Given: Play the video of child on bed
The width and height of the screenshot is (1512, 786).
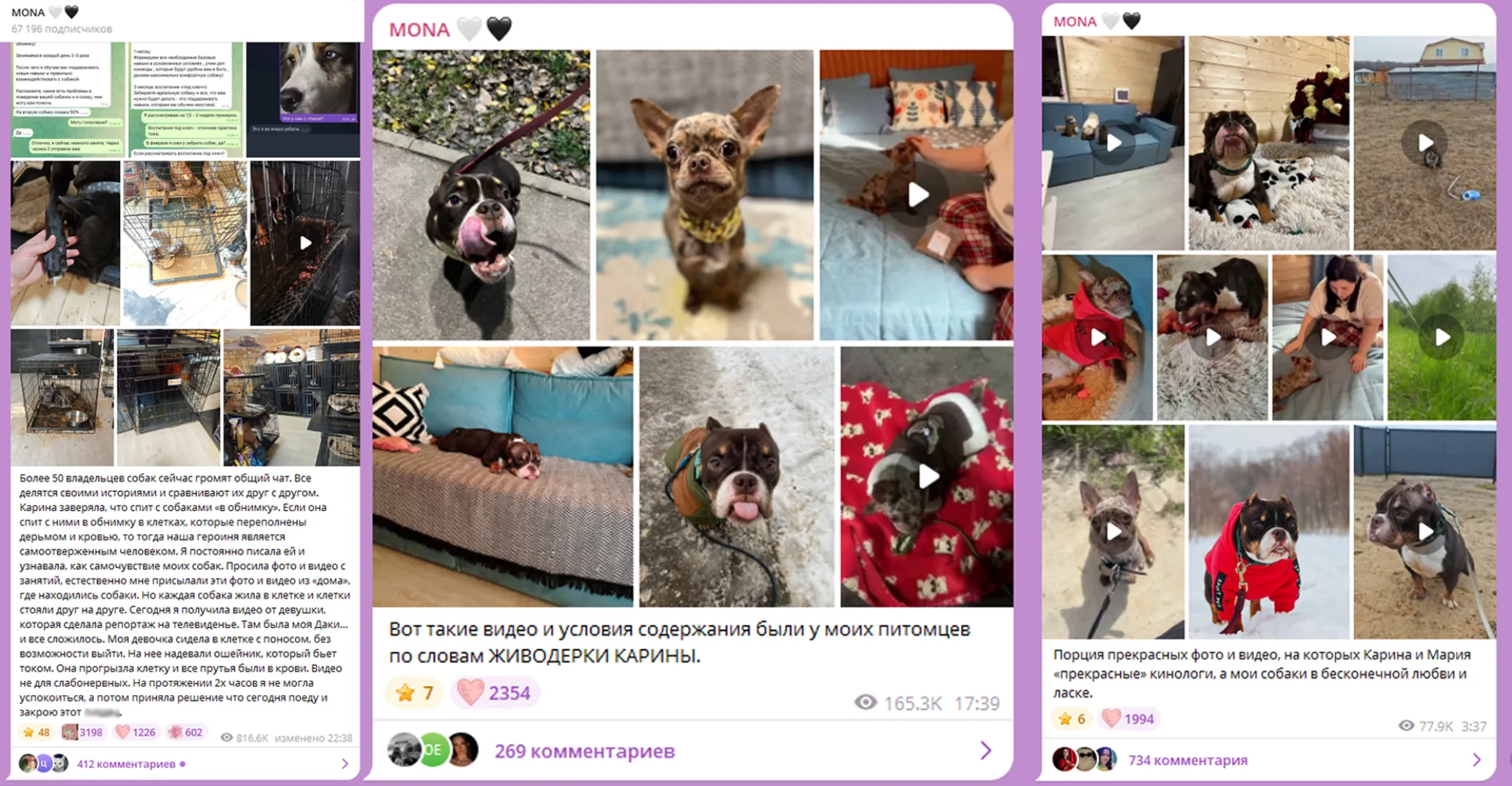Looking at the screenshot, I should (917, 194).
